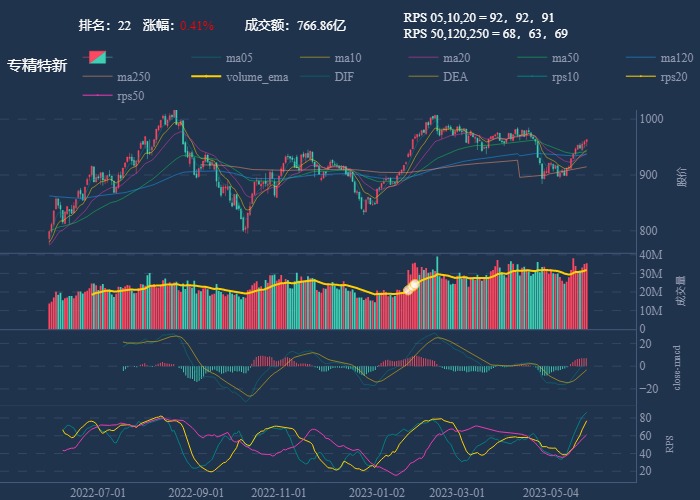Click the rps10 legend item

click(x=564, y=77)
